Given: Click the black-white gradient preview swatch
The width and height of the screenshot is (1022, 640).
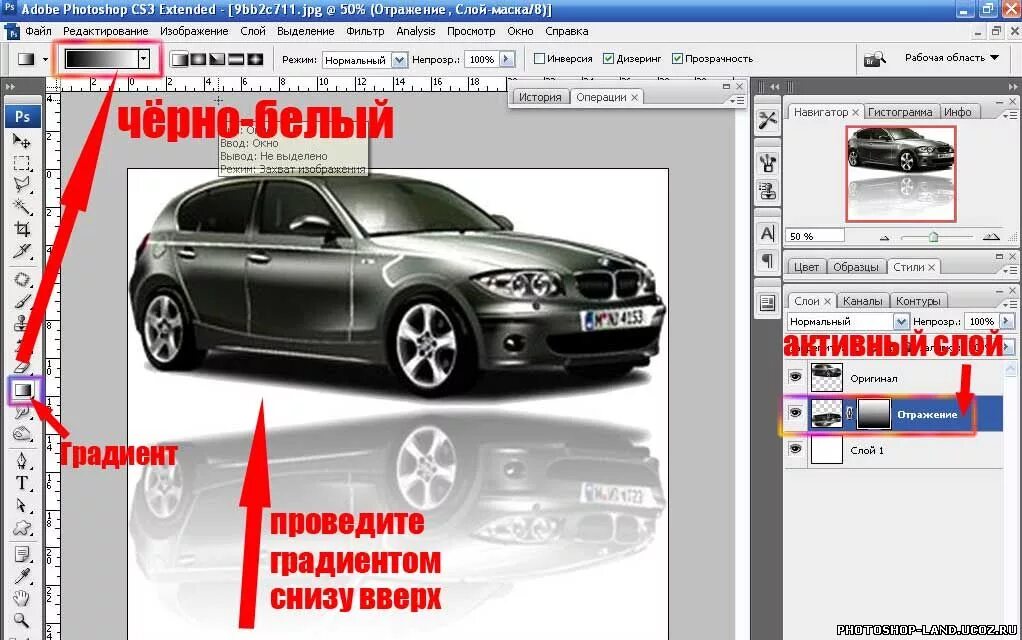Looking at the screenshot, I should (x=101, y=59).
